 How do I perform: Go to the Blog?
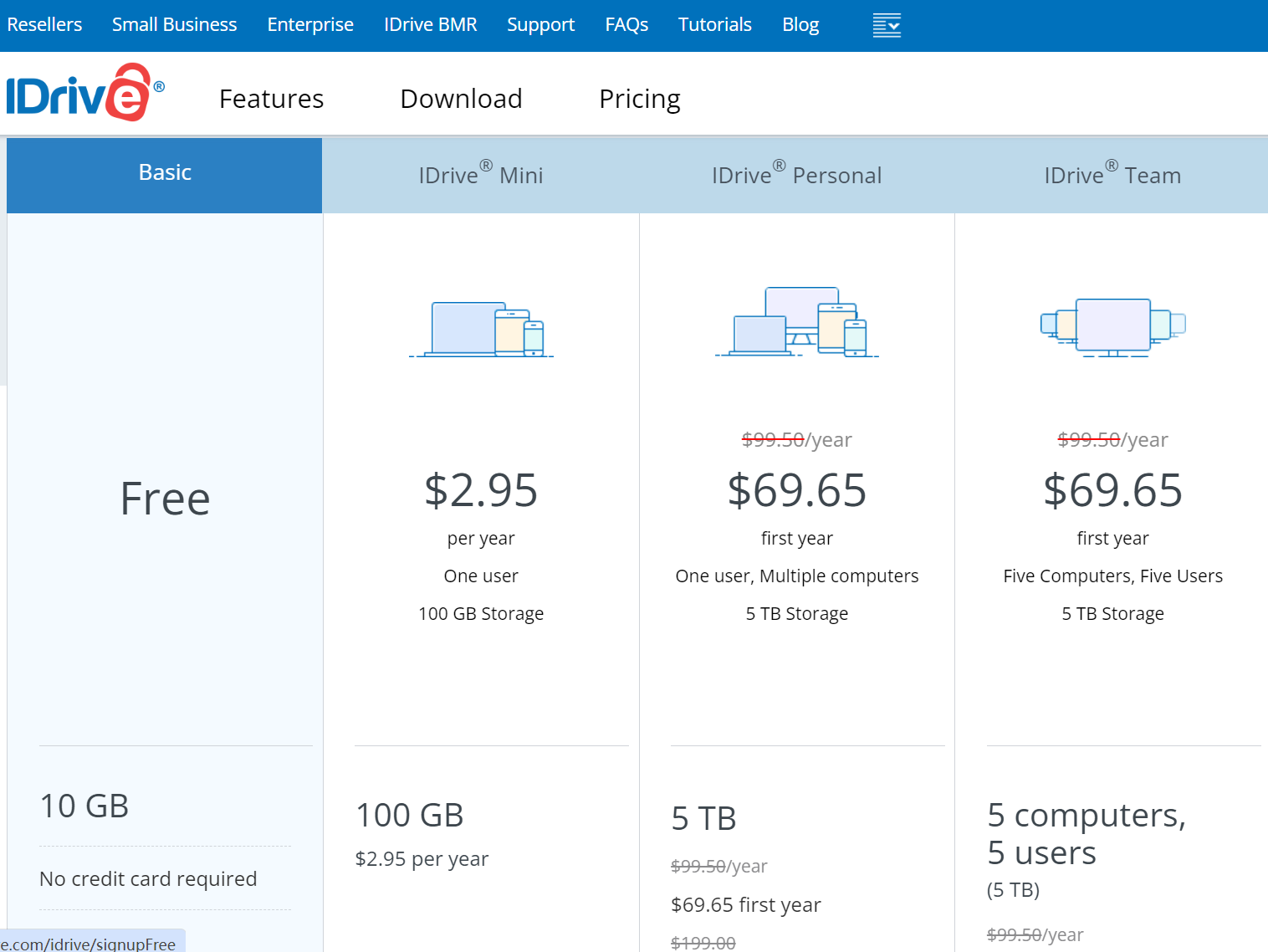[x=800, y=25]
